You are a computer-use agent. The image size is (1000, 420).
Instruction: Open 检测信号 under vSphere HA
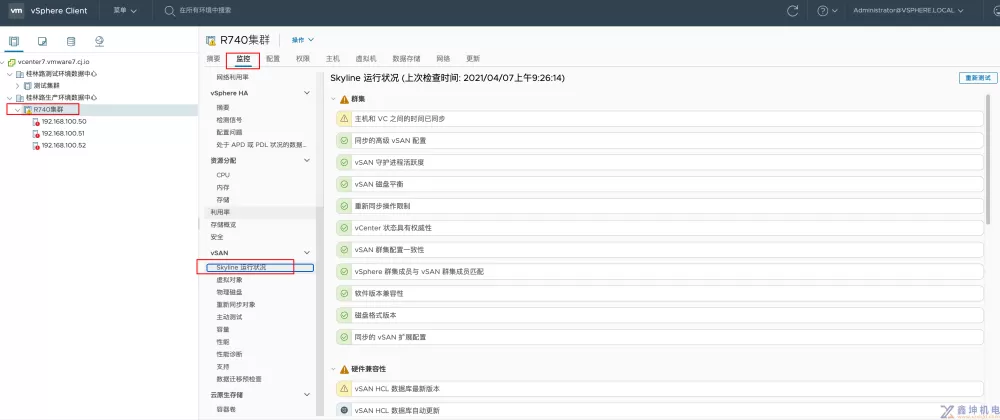point(229,120)
